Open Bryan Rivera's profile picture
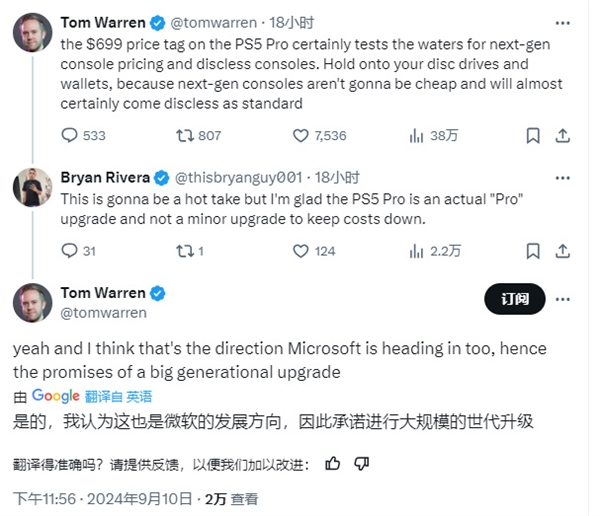This screenshot has width=600, height=516. (32, 186)
